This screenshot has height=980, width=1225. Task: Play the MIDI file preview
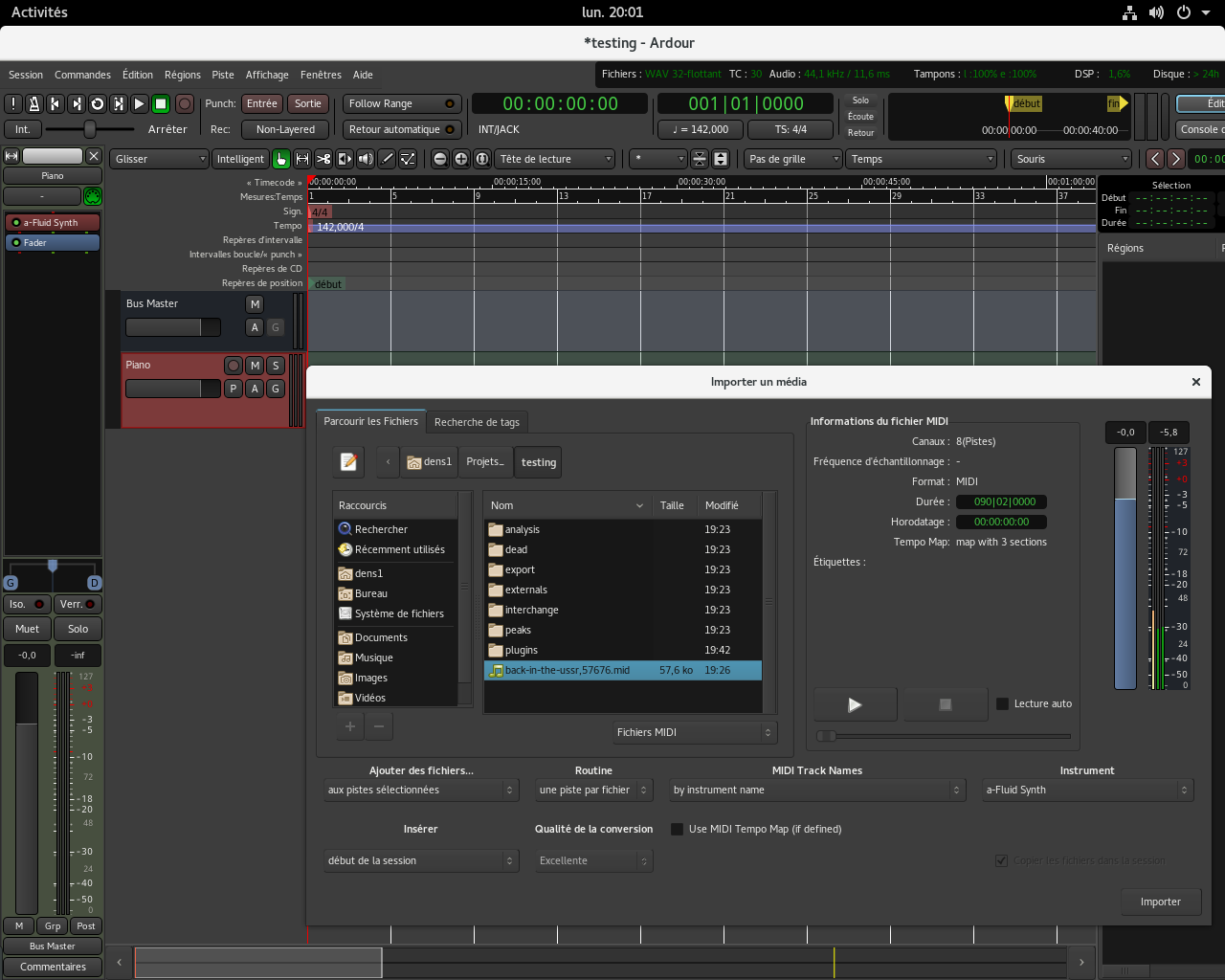[855, 704]
